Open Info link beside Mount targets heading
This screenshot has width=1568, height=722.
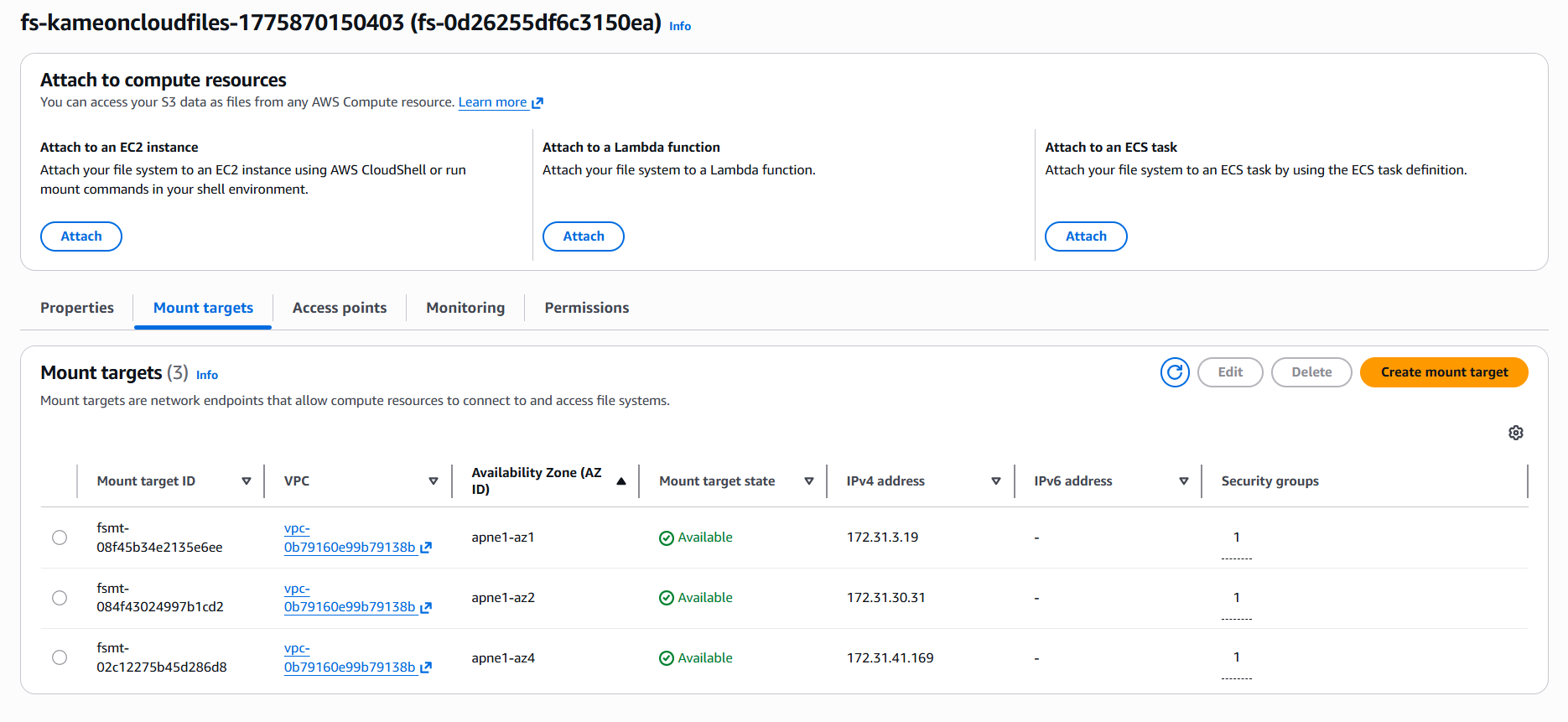207,375
